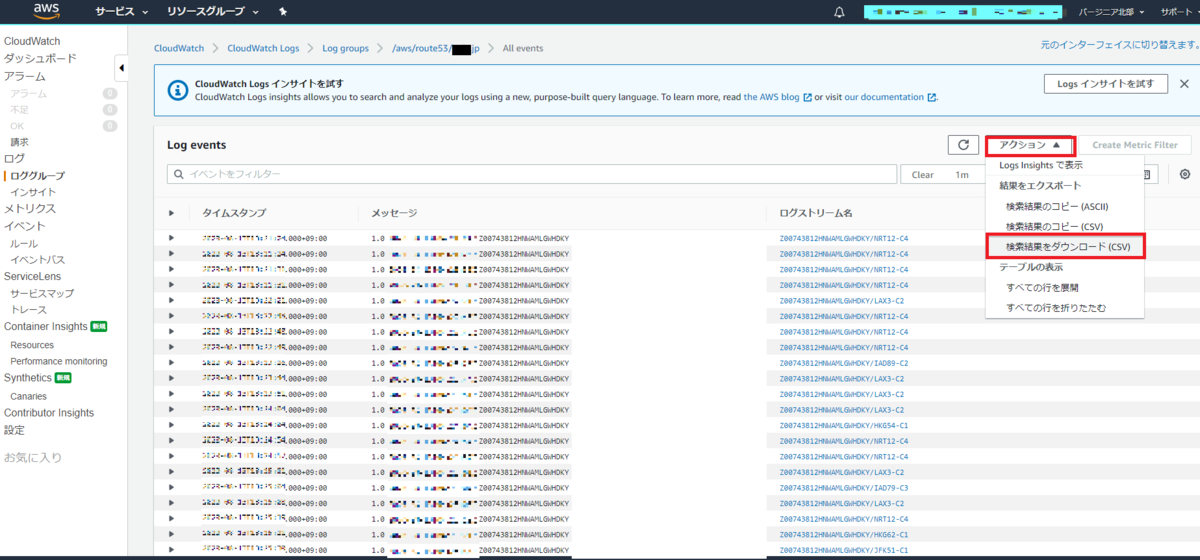Expand the row with stream JFK51-C1
The image size is (1200, 560).
[171, 550]
